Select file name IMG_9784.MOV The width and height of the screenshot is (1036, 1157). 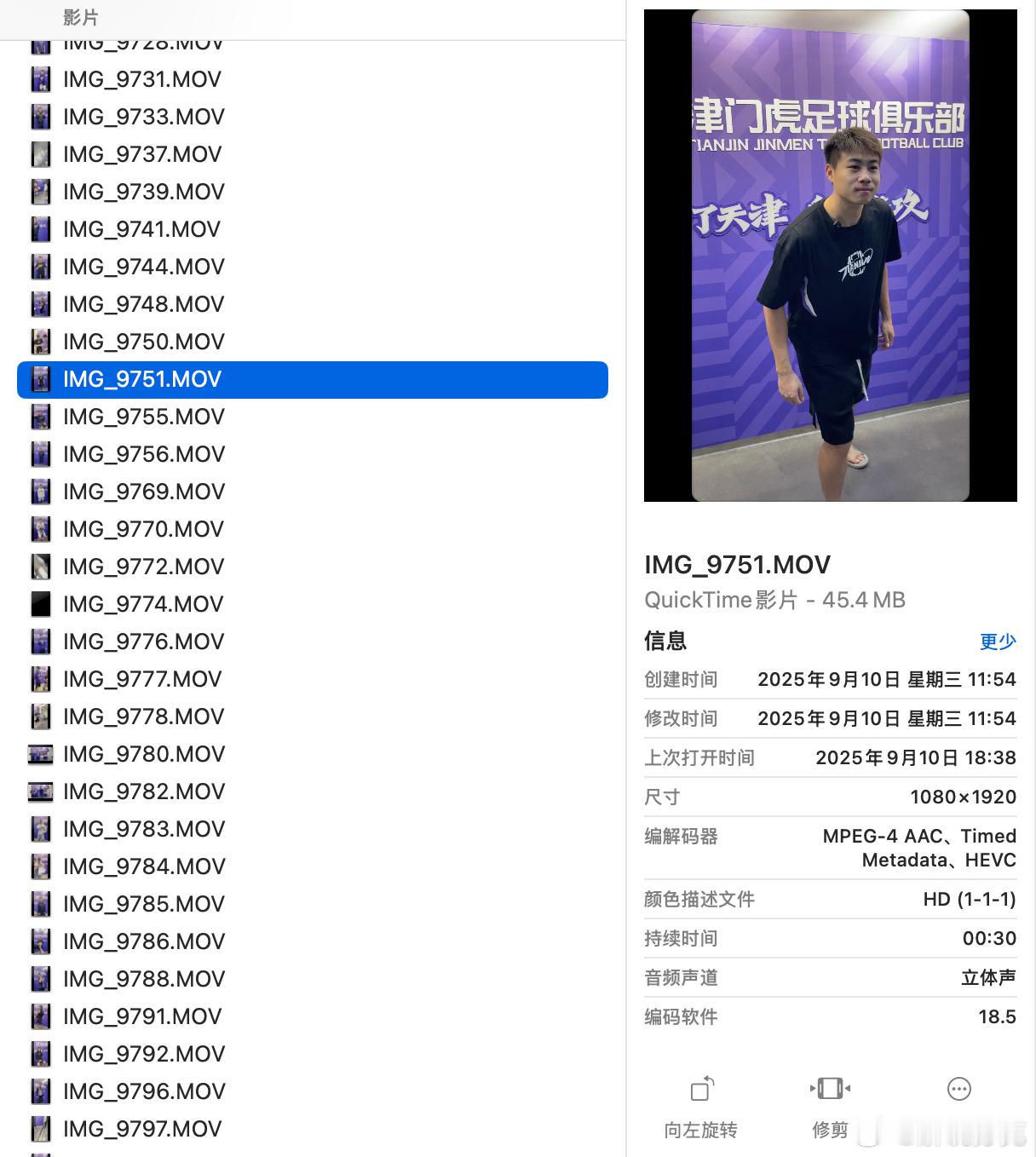[x=144, y=866]
